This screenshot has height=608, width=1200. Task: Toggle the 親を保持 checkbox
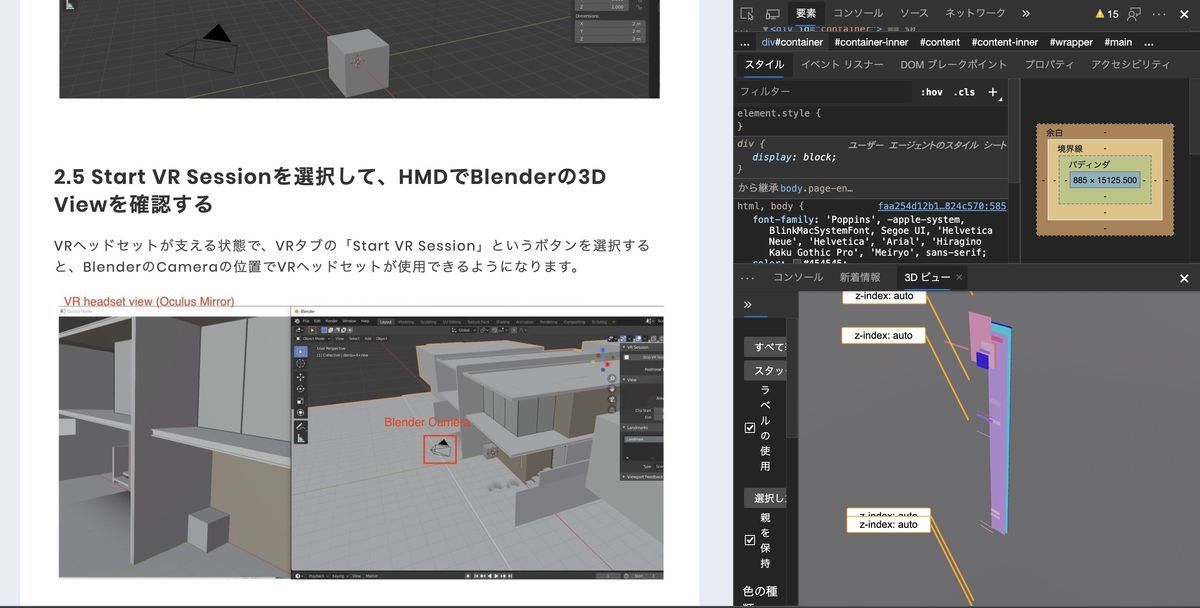(x=750, y=540)
